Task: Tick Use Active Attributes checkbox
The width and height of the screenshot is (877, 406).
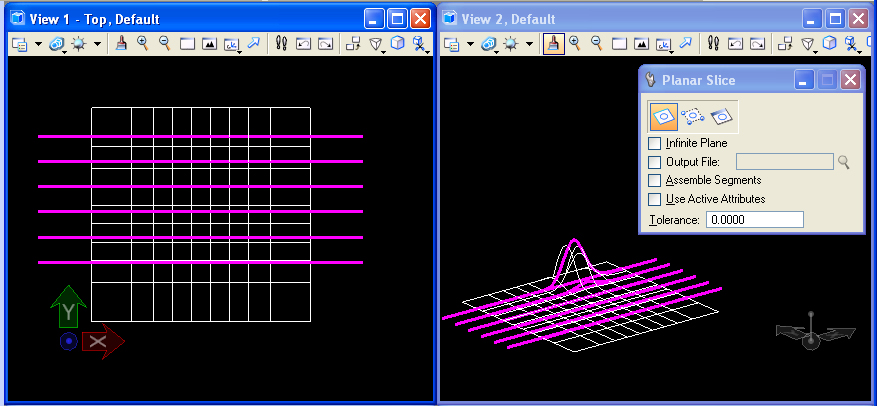Action: pyautogui.click(x=654, y=199)
